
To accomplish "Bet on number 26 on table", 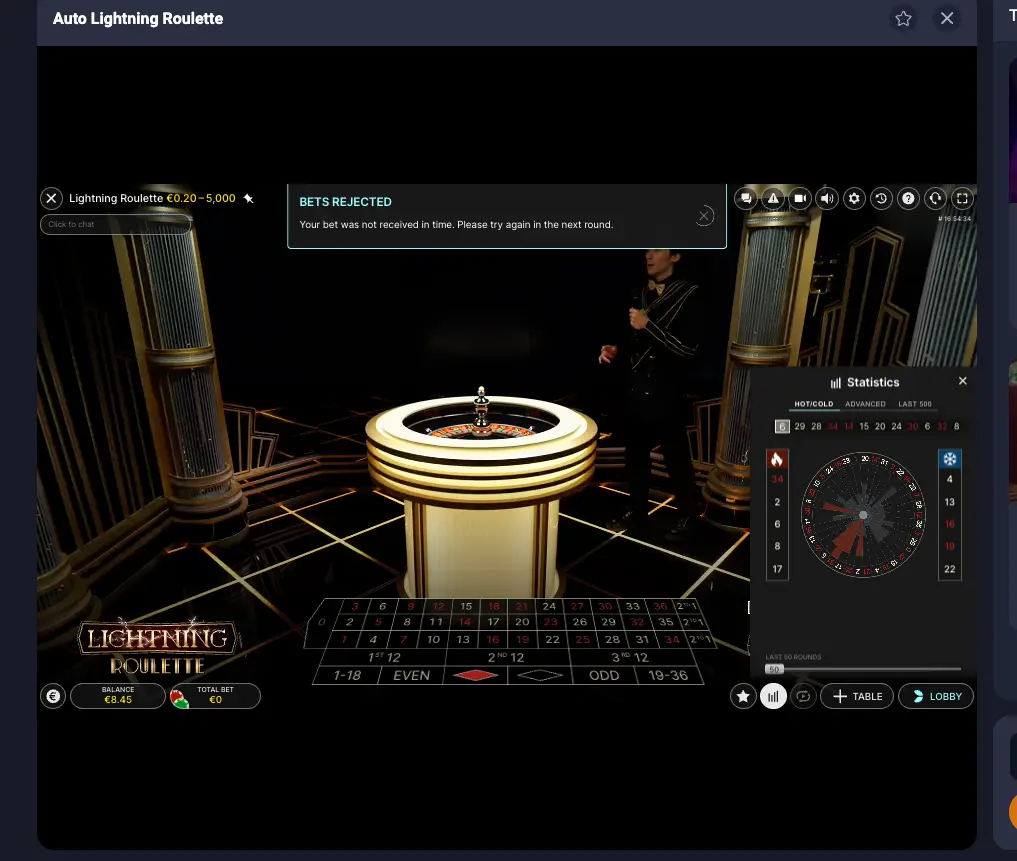I will [580, 622].
